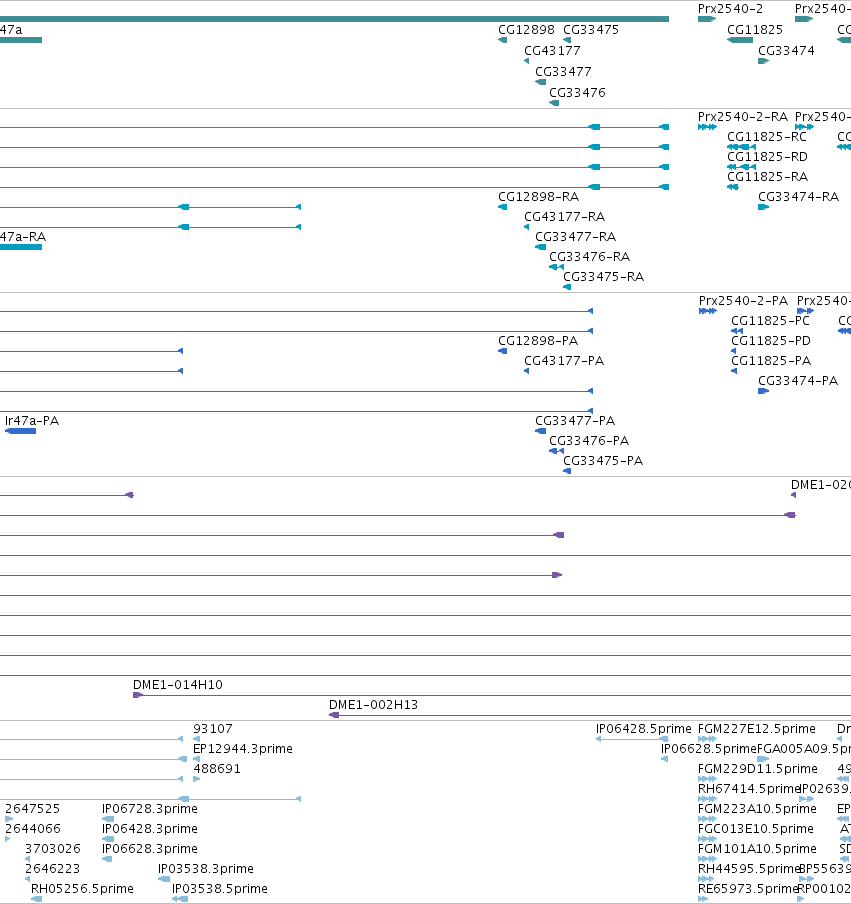This screenshot has width=851, height=904.
Task: Click EST label 2647525
Action: (x=32, y=809)
